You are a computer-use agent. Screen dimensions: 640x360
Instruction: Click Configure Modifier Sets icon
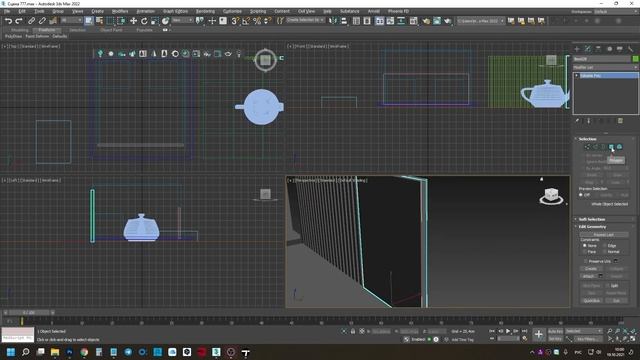pos(620,121)
